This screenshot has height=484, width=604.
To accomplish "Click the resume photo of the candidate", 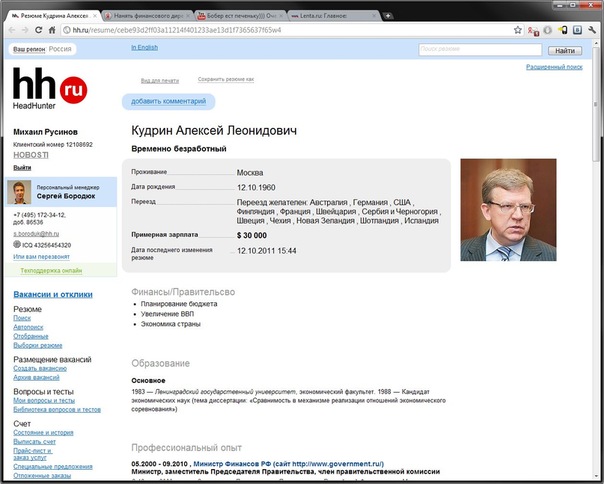I will tap(508, 210).
